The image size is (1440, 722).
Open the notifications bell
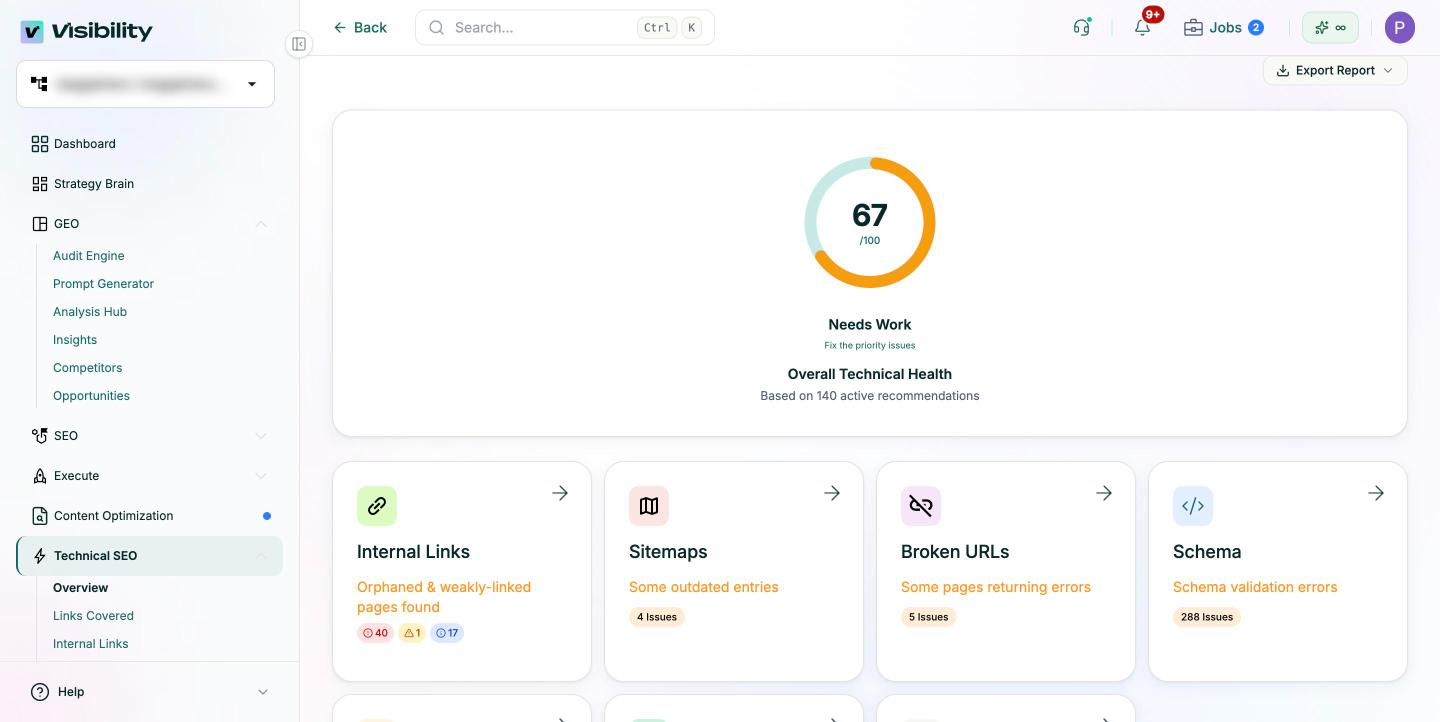pyautogui.click(x=1142, y=27)
